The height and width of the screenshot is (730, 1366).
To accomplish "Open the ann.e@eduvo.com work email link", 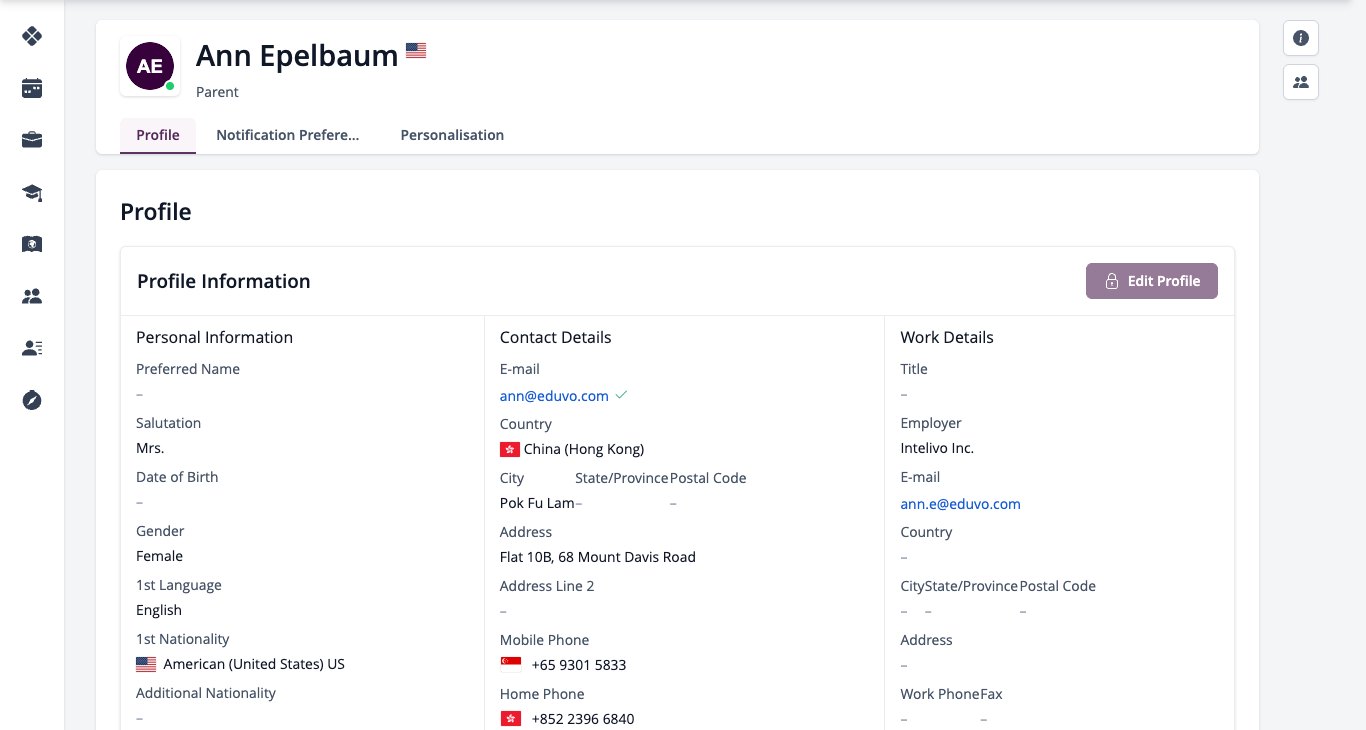I will pyautogui.click(x=960, y=504).
